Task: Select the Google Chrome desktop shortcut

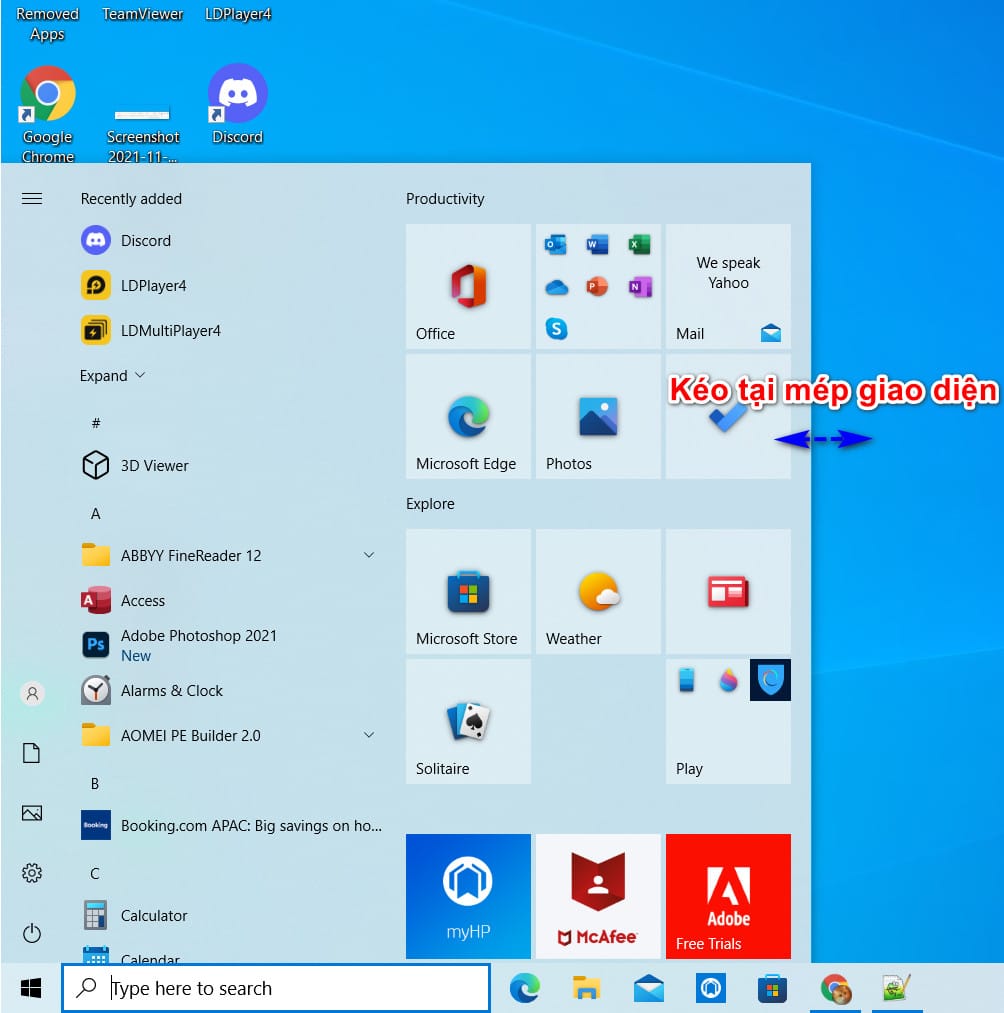Action: click(47, 114)
